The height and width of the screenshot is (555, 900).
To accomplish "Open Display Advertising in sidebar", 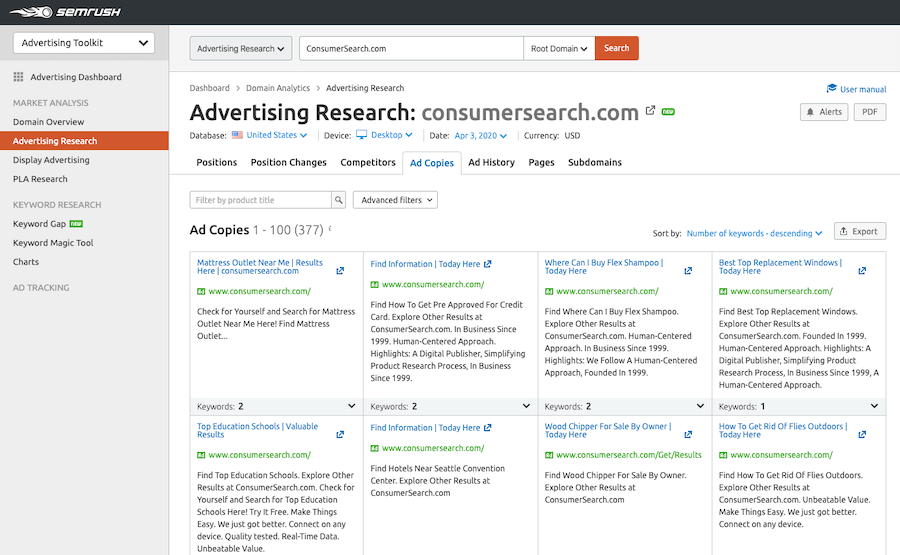I will pyautogui.click(x=51, y=160).
